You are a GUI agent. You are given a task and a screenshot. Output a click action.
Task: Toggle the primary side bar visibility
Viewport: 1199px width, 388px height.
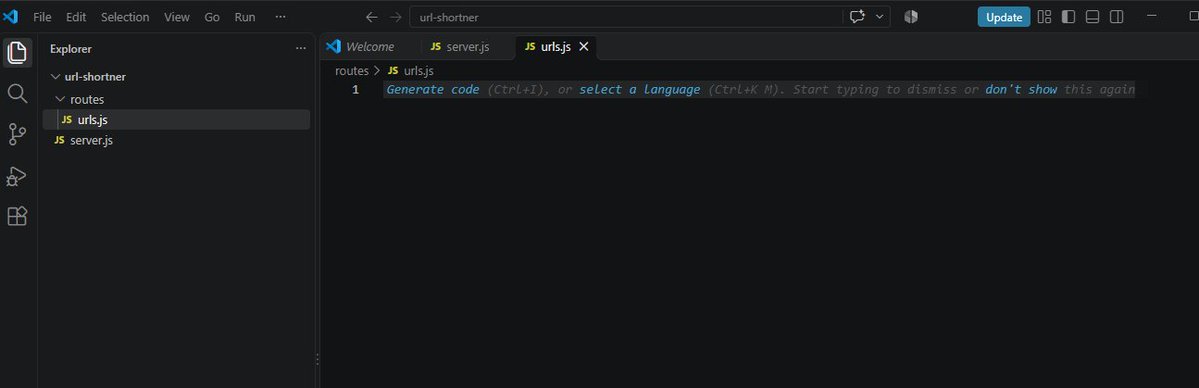(1069, 17)
